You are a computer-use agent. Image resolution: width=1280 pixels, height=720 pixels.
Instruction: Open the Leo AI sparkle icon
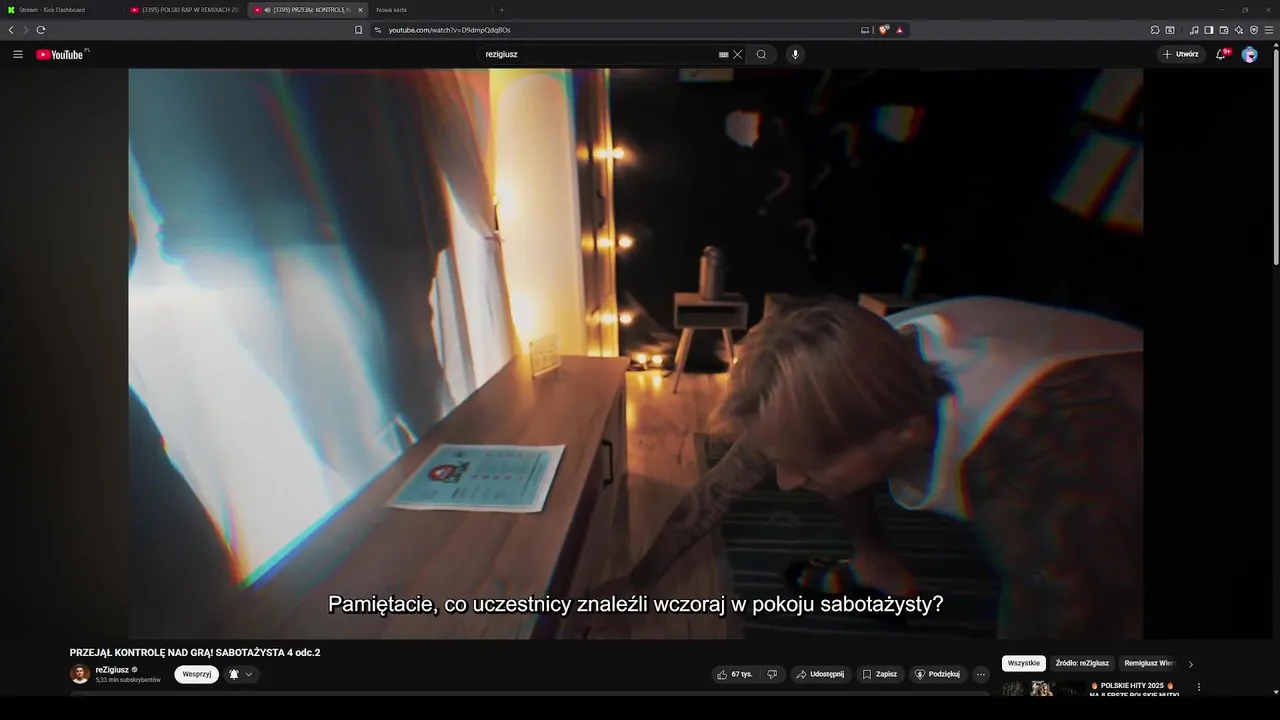tap(1238, 30)
